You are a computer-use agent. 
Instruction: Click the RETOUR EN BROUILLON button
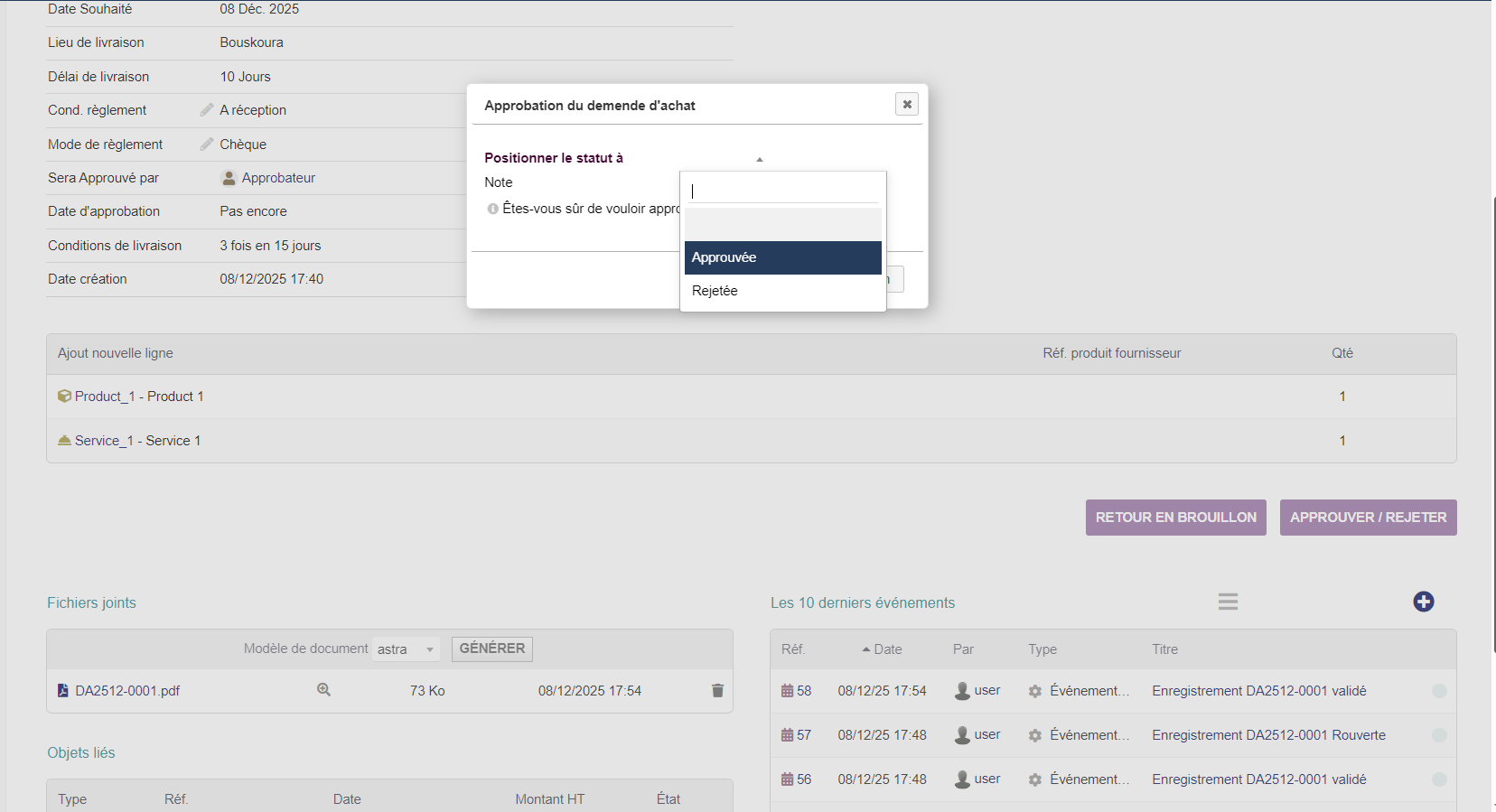pos(1175,518)
